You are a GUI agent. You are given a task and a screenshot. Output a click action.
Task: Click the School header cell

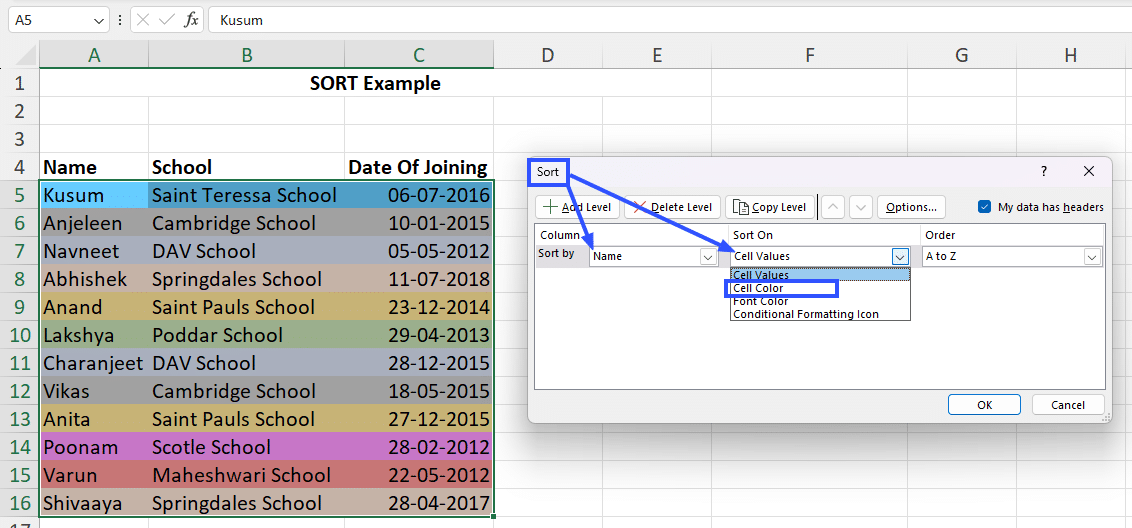pyautogui.click(x=247, y=168)
